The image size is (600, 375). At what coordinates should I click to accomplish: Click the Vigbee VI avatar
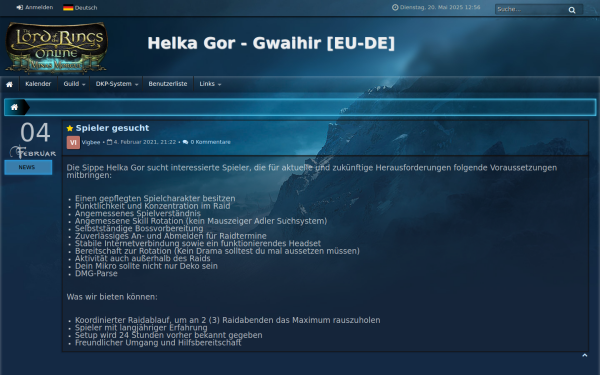(73, 142)
